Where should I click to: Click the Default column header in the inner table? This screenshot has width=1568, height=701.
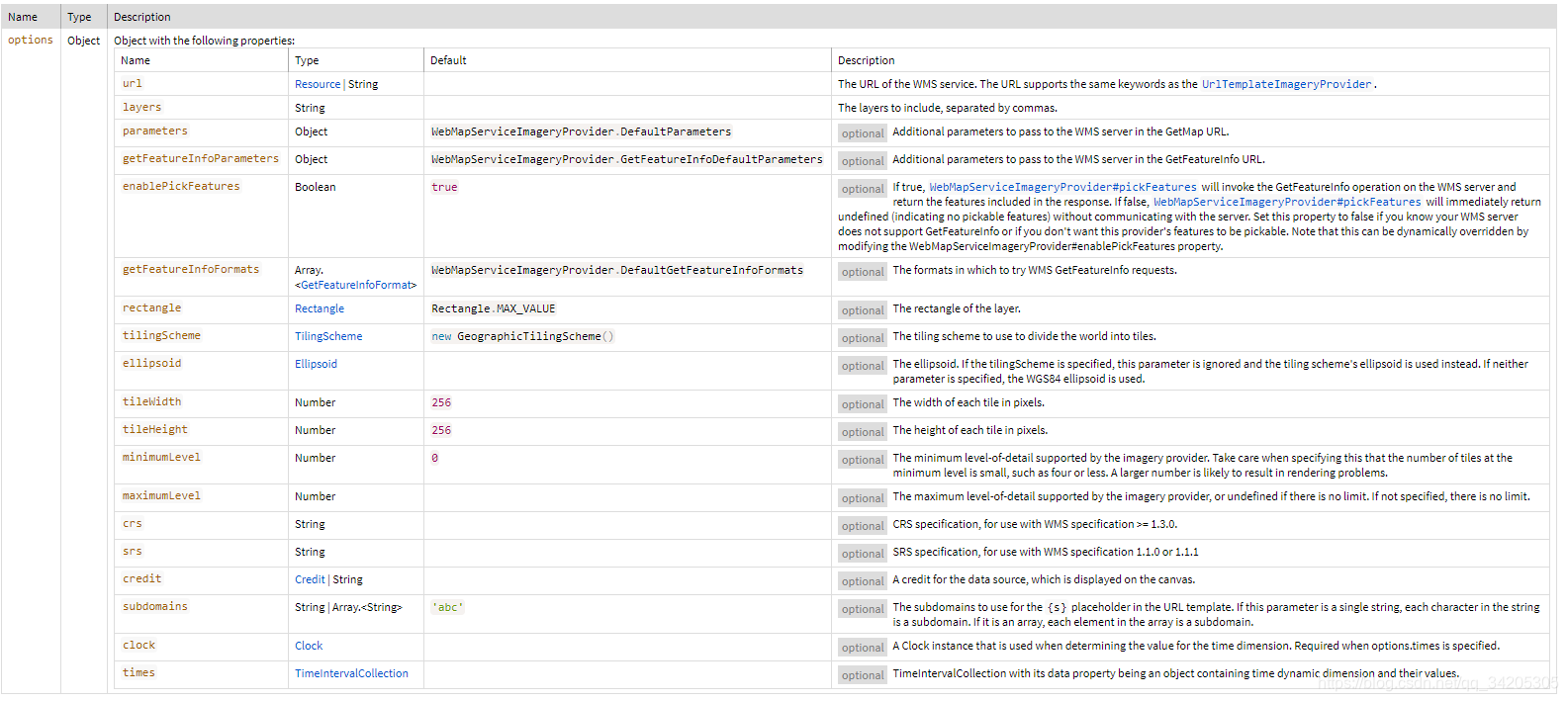(x=448, y=60)
